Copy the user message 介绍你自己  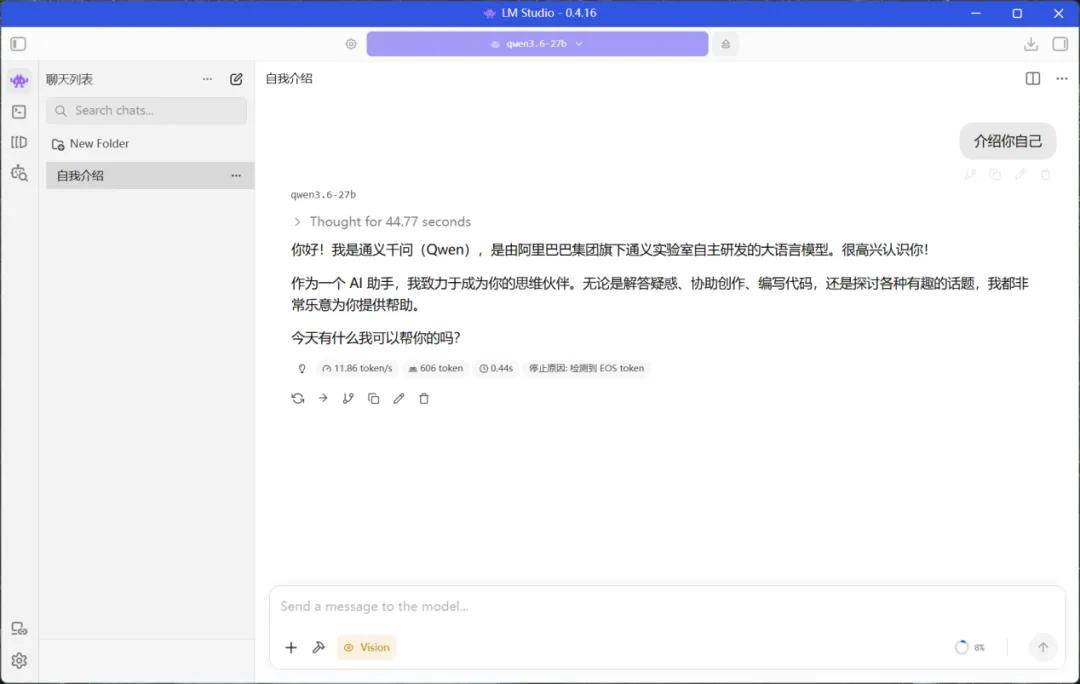pos(995,175)
